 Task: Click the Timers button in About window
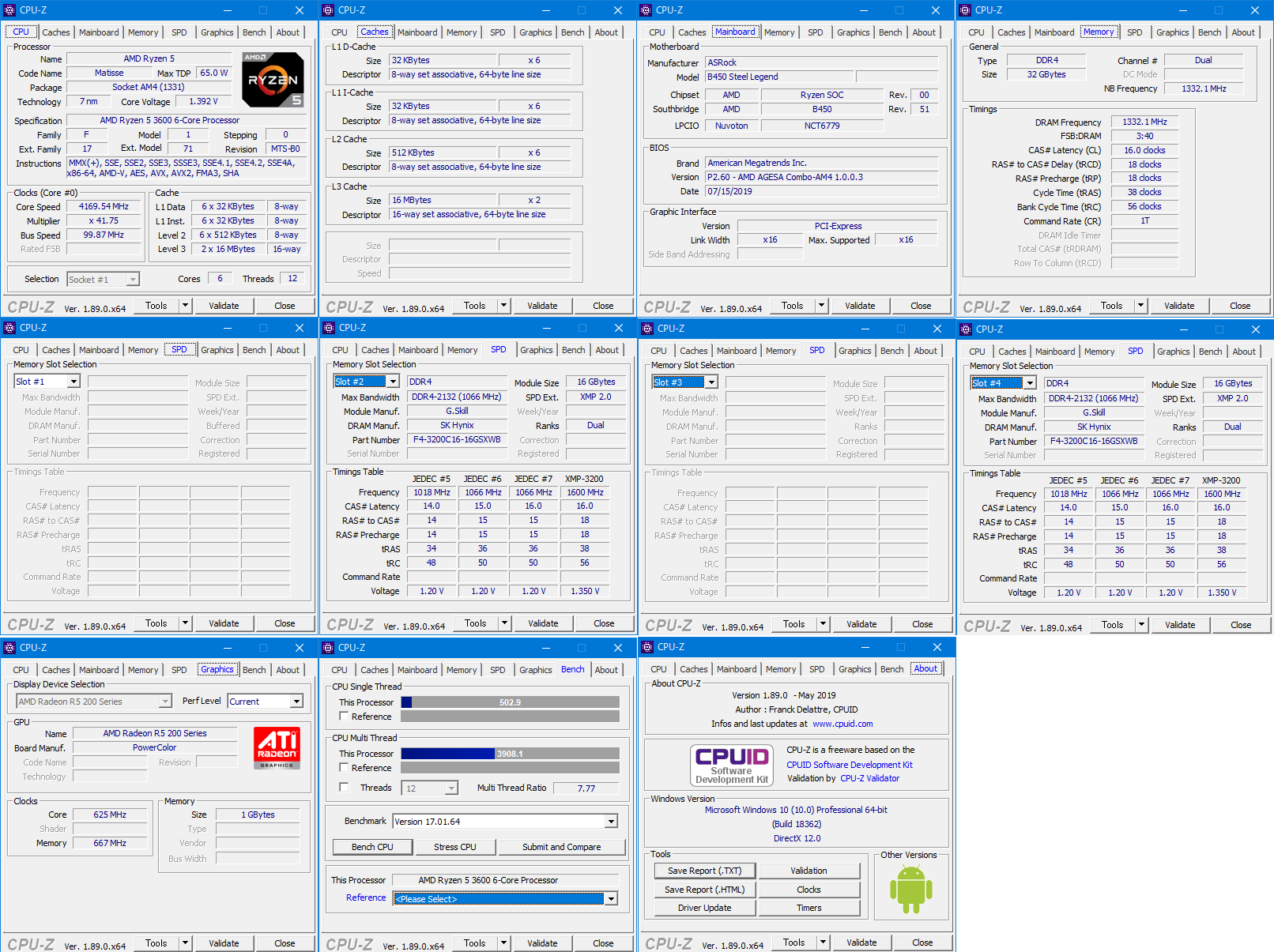tap(808, 908)
